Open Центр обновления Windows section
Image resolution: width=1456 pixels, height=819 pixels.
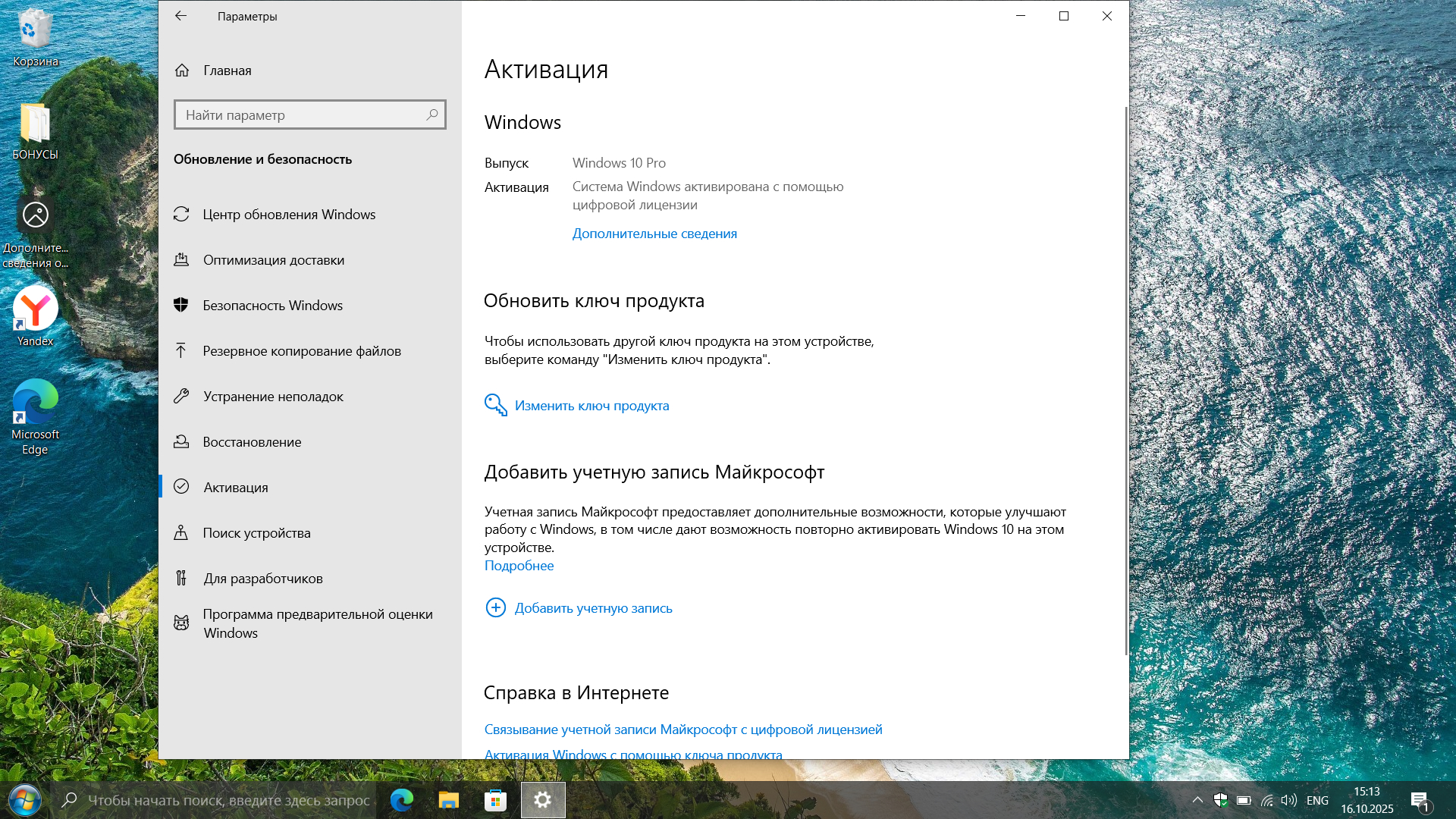(289, 215)
